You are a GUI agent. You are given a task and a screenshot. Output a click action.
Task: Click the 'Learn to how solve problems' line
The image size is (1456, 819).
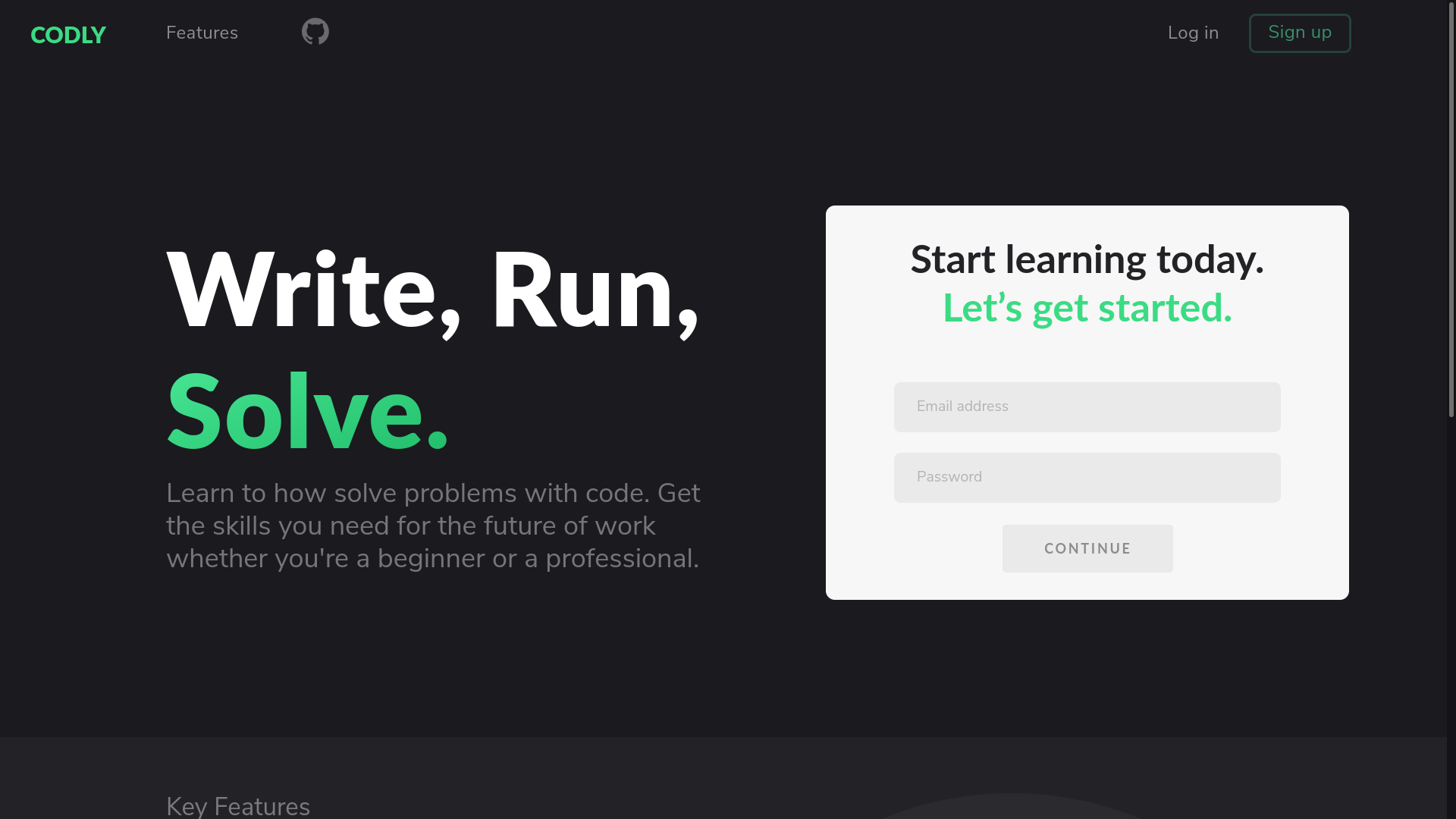point(432,493)
